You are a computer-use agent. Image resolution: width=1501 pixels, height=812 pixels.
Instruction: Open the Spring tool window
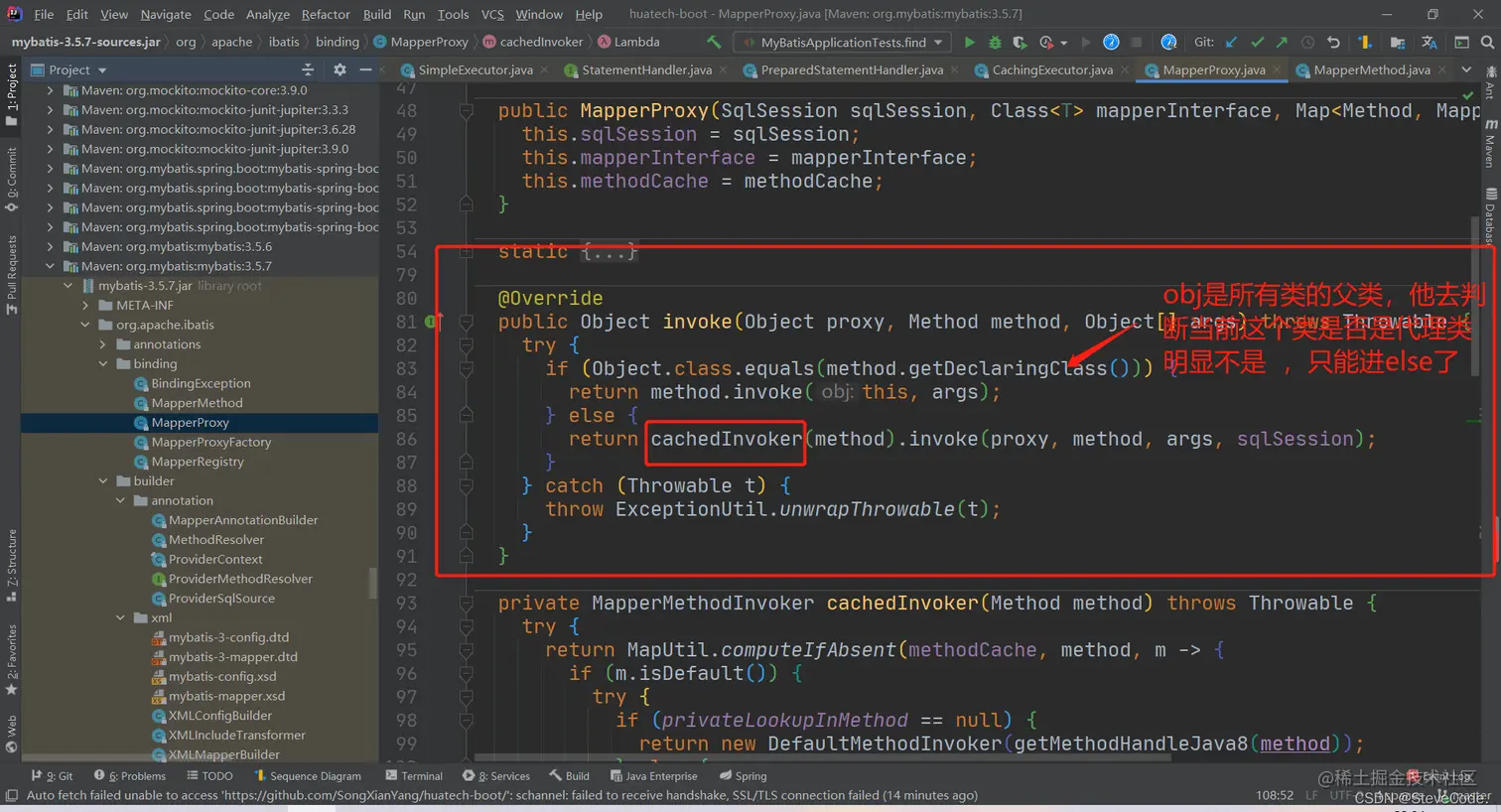coord(743,776)
